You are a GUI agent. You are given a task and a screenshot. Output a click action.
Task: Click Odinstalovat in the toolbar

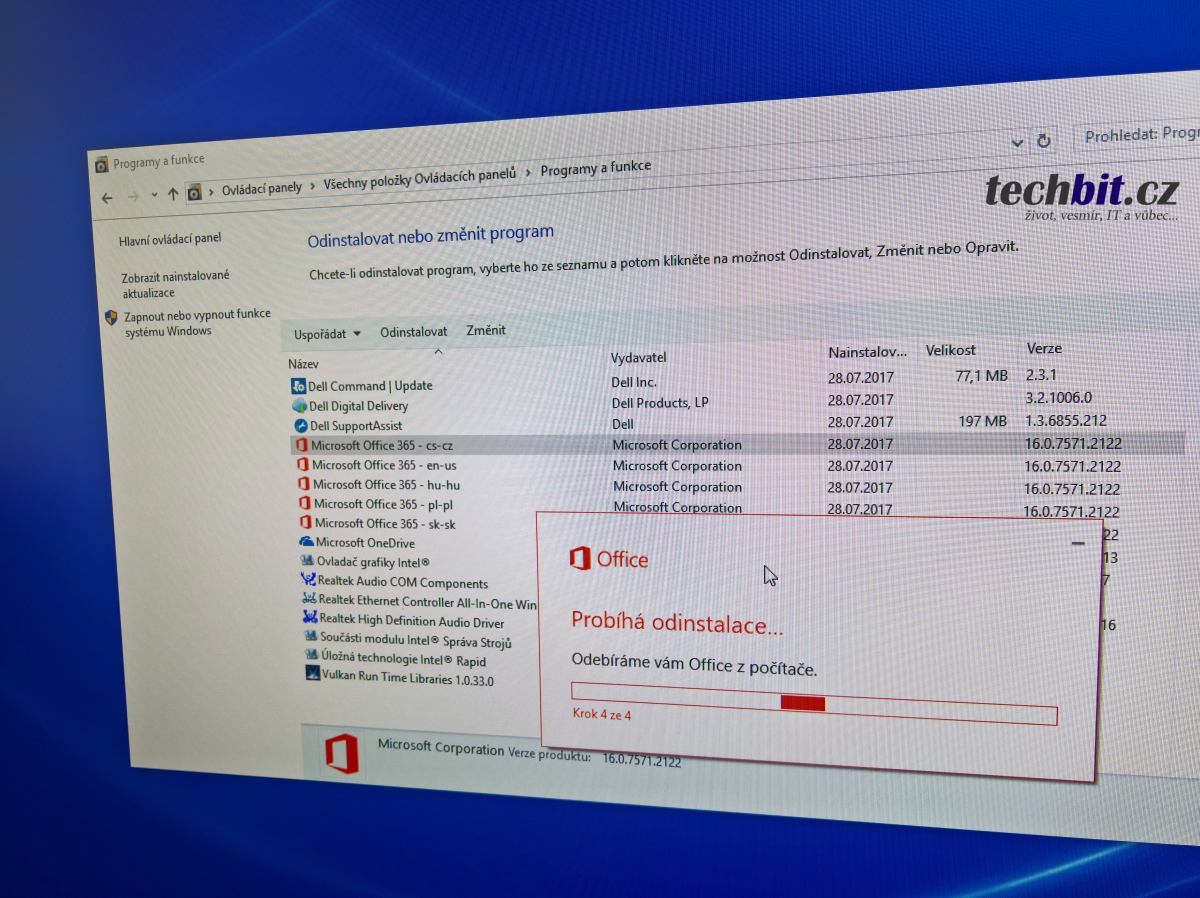[413, 332]
